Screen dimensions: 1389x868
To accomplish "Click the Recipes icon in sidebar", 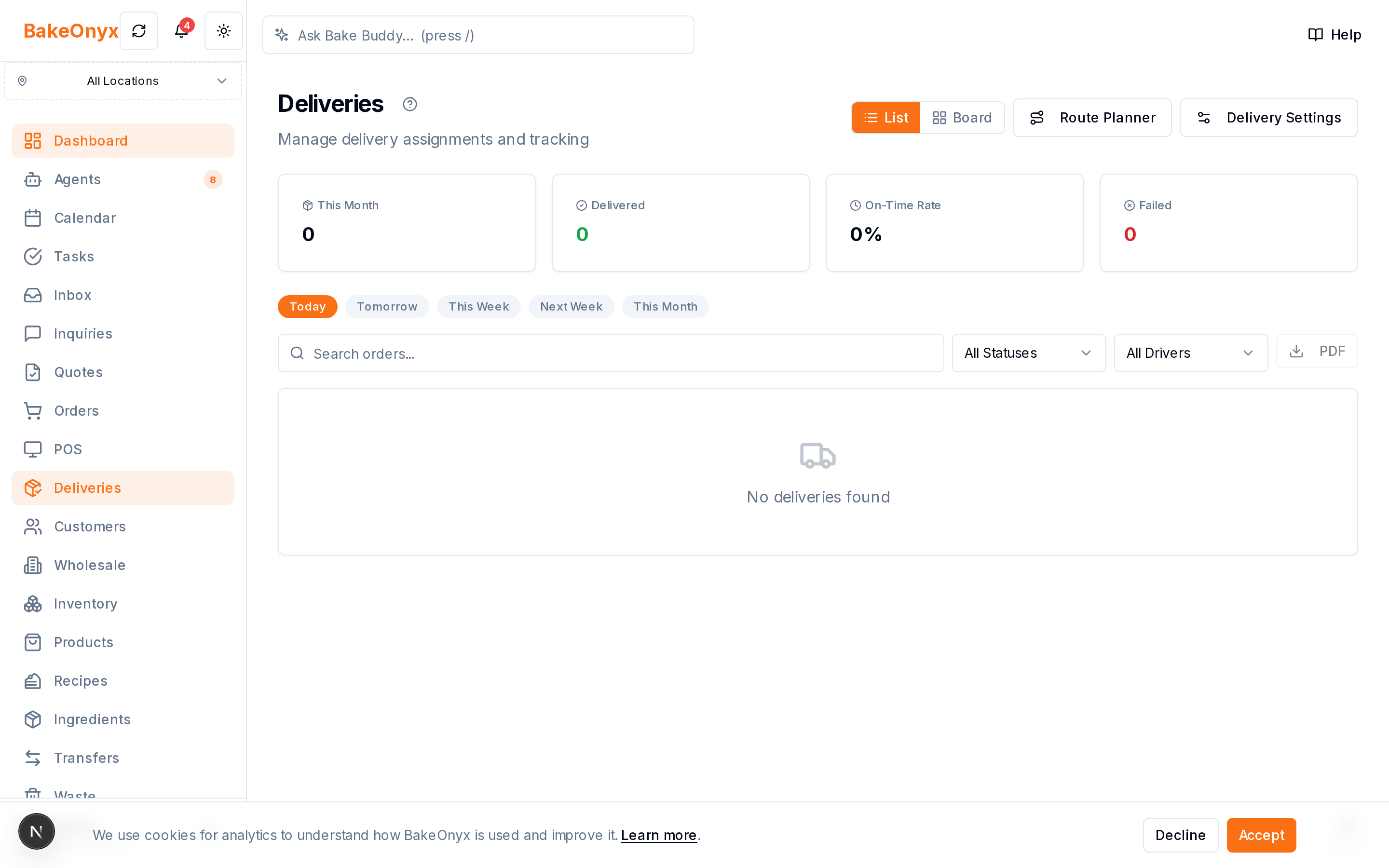I will (x=33, y=681).
